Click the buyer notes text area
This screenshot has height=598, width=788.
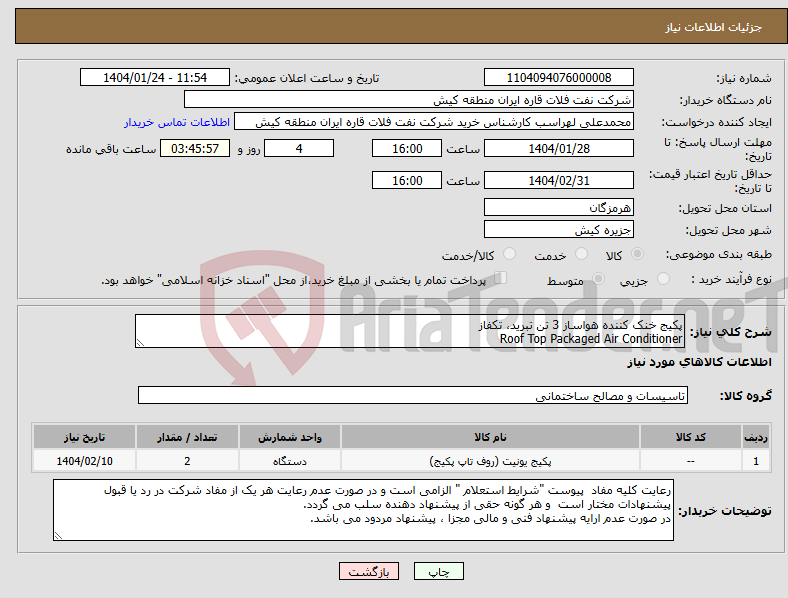pos(363,510)
